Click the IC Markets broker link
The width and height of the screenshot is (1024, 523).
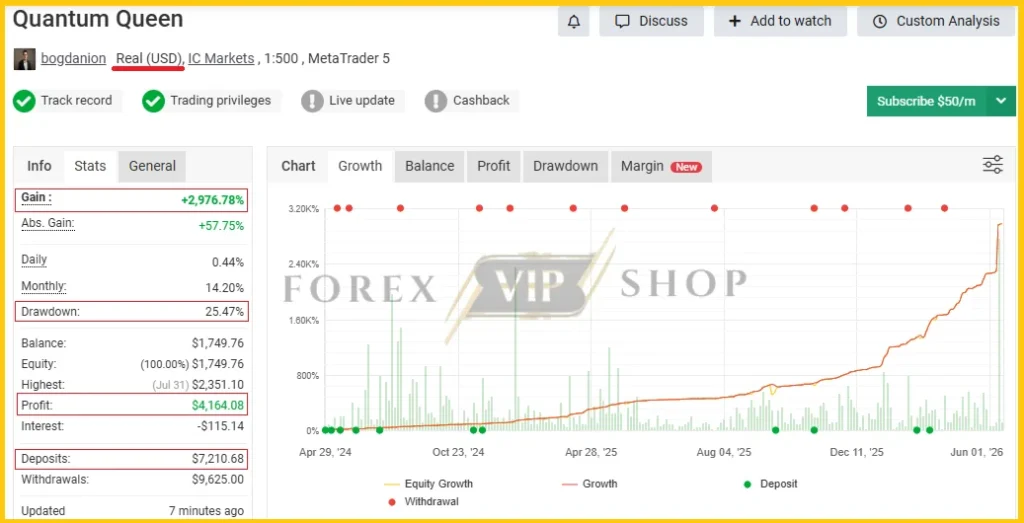point(221,58)
